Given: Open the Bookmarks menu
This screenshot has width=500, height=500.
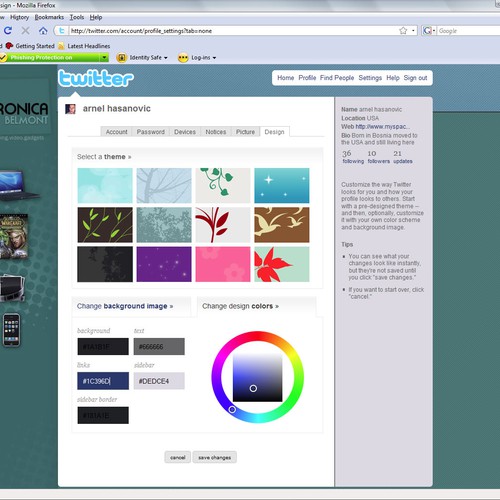Looking at the screenshot, I should [x=49, y=17].
